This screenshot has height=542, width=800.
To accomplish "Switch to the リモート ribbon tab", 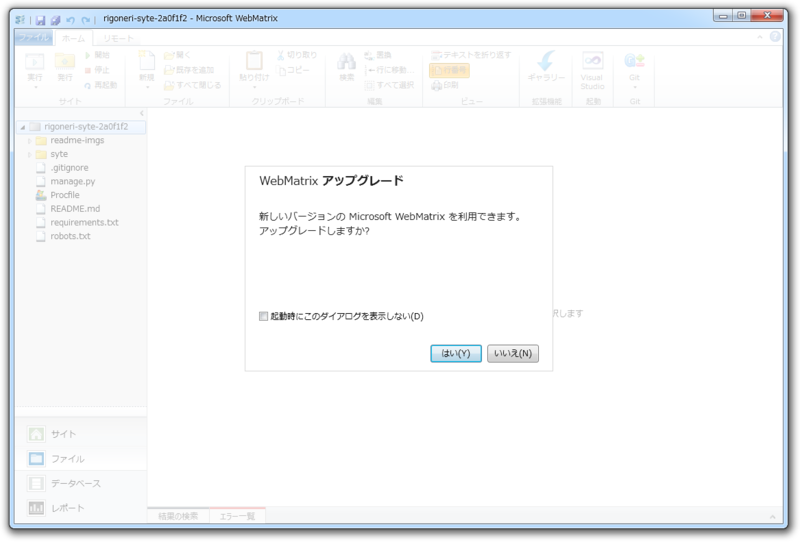I will (x=118, y=38).
